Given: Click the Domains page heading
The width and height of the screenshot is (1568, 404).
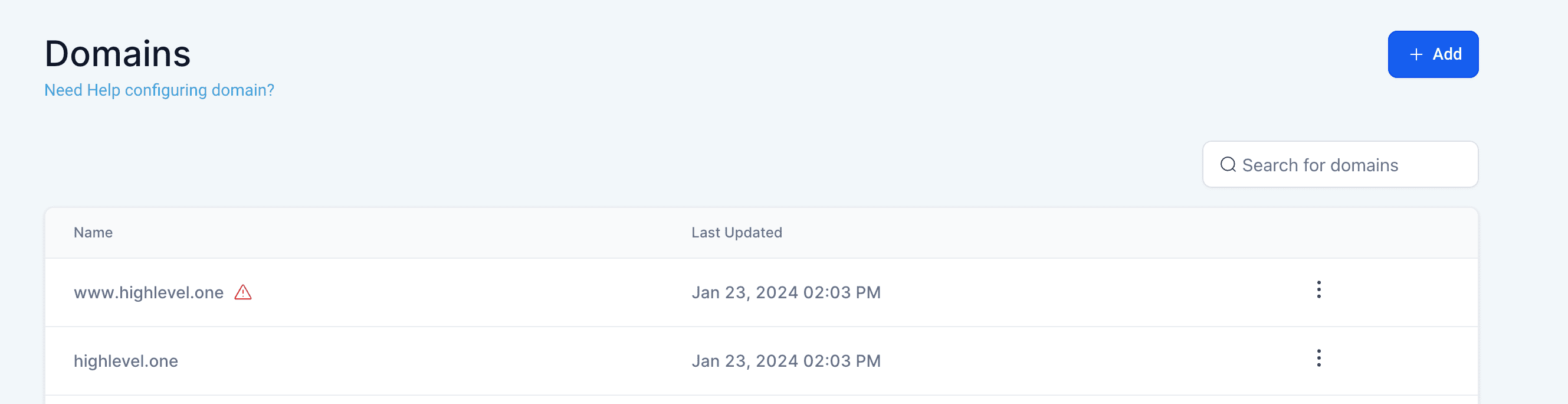Looking at the screenshot, I should point(117,54).
